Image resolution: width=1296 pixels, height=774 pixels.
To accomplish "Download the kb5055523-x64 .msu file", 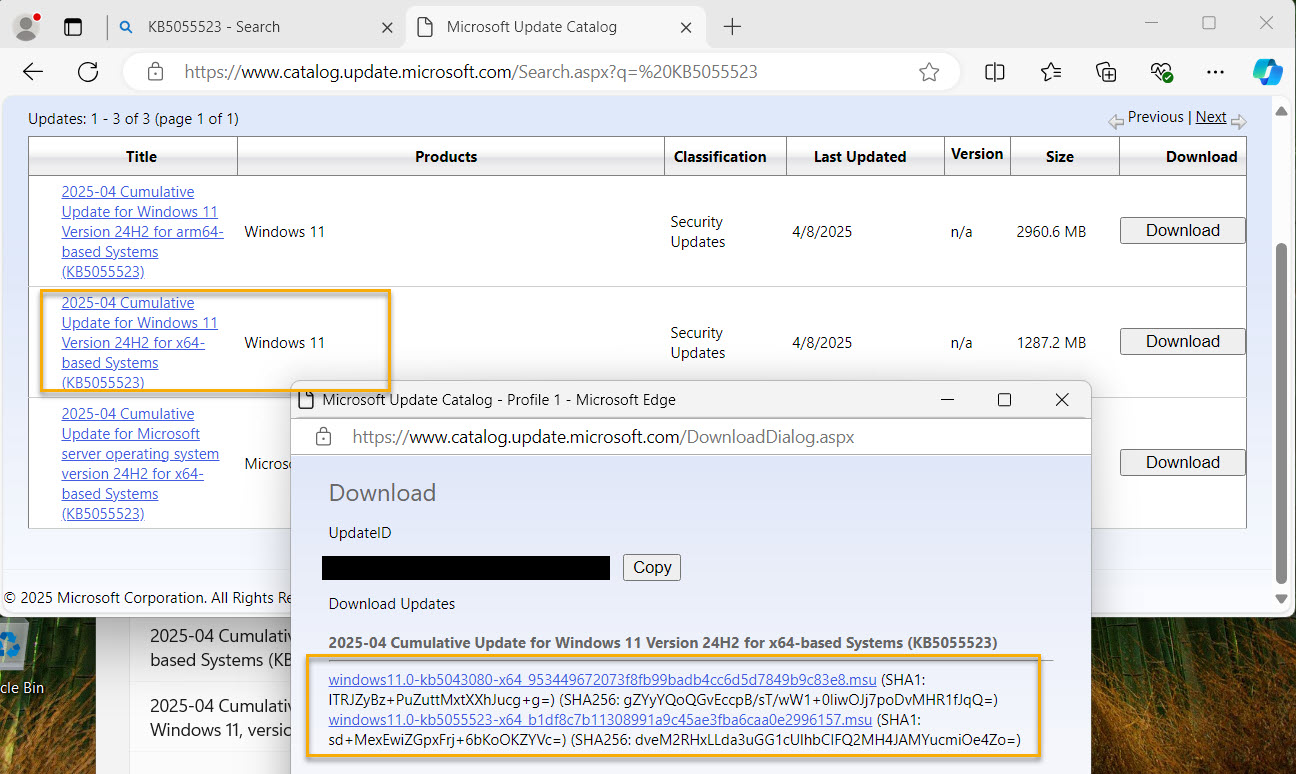I will tap(600, 720).
